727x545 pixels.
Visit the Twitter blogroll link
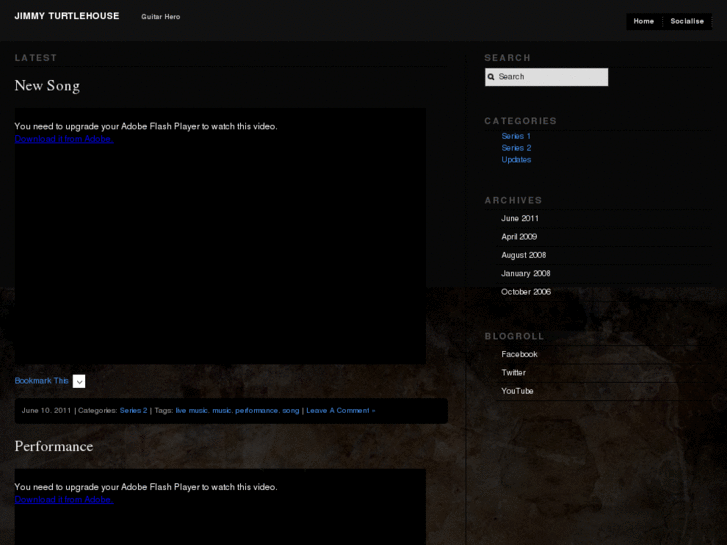(x=513, y=373)
